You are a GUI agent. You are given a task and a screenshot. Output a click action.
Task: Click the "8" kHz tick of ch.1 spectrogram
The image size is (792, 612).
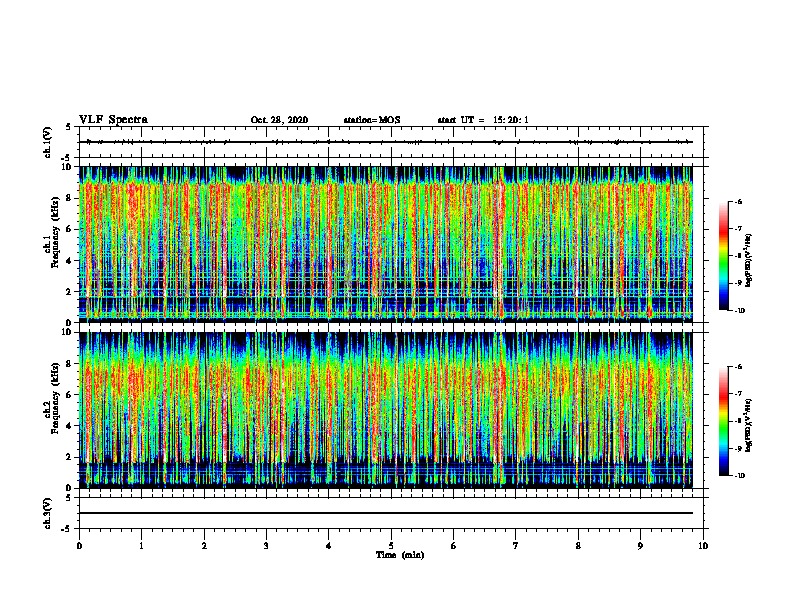pyautogui.click(x=70, y=198)
